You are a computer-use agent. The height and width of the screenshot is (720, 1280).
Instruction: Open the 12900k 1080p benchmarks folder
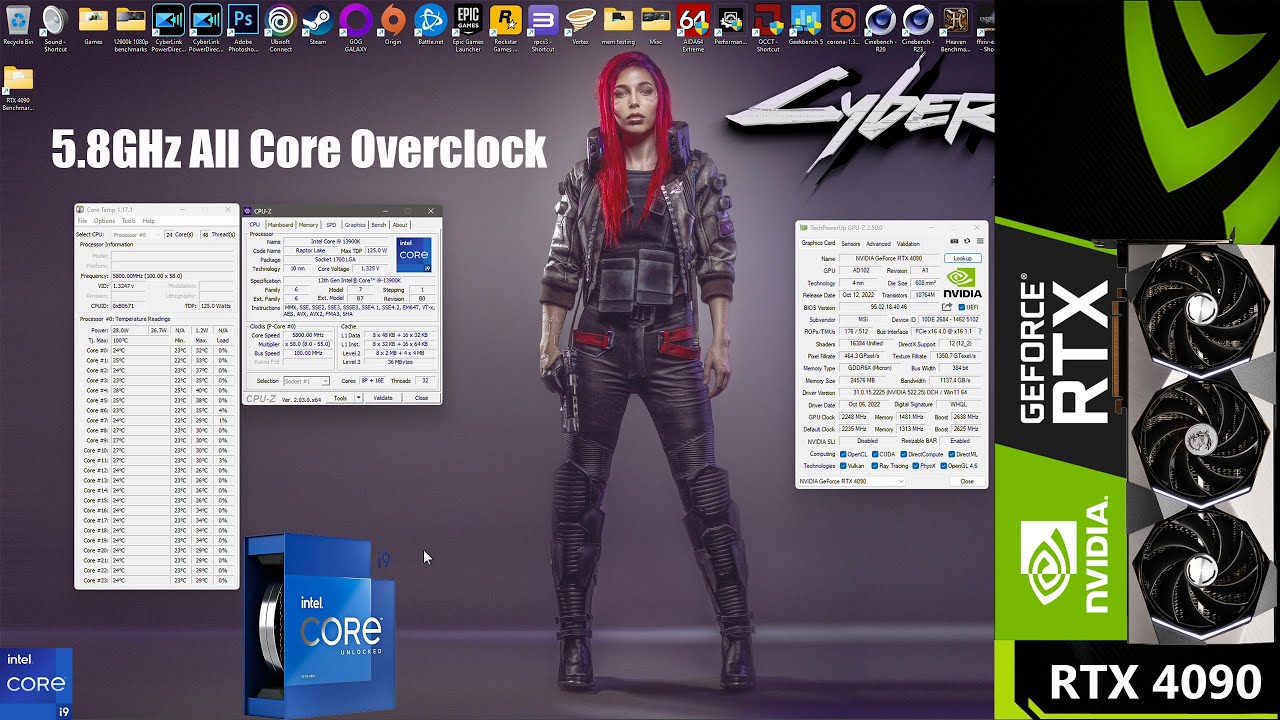click(130, 26)
